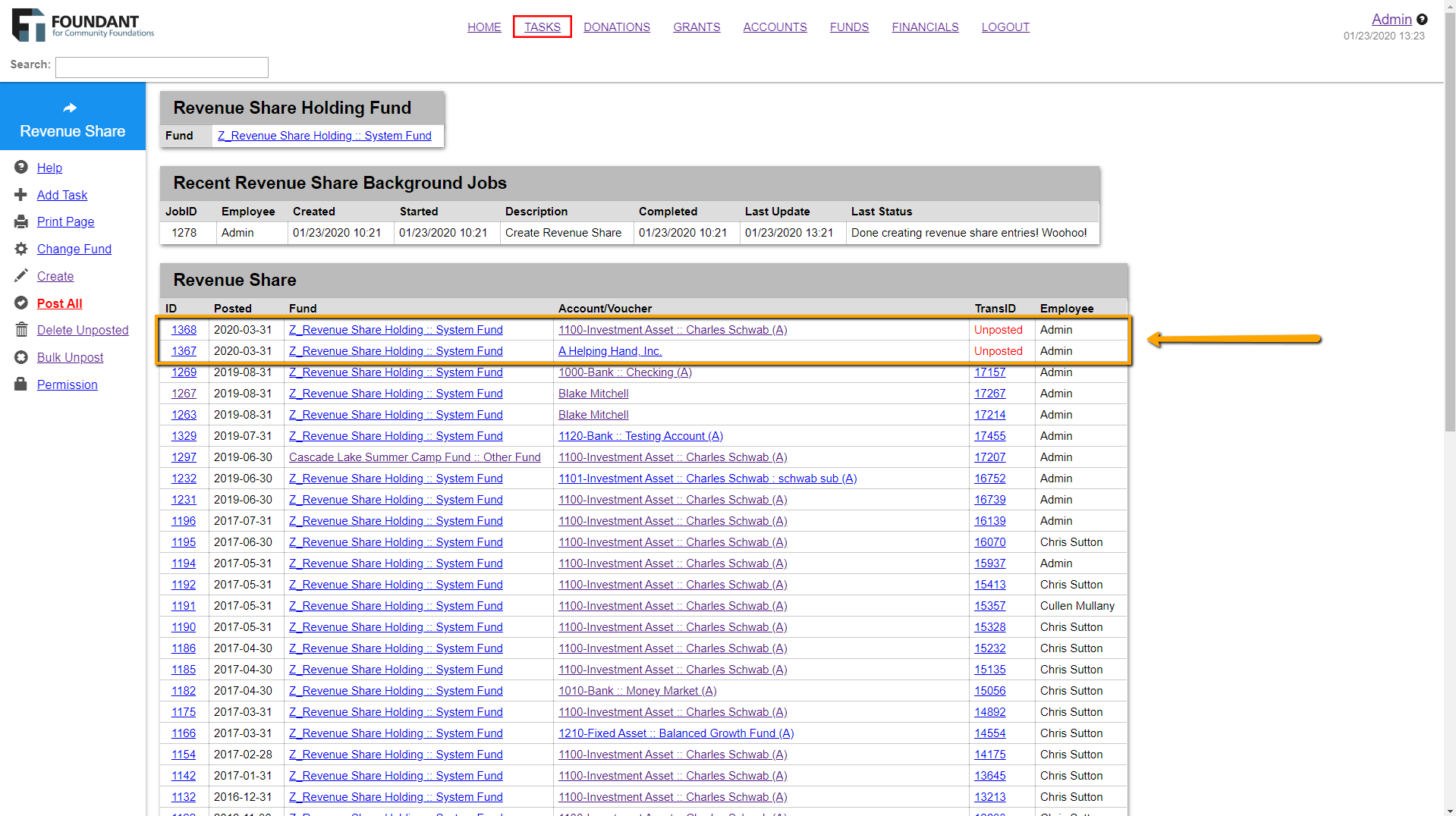Open FUNDS section
The width and height of the screenshot is (1456, 816).
coord(849,27)
